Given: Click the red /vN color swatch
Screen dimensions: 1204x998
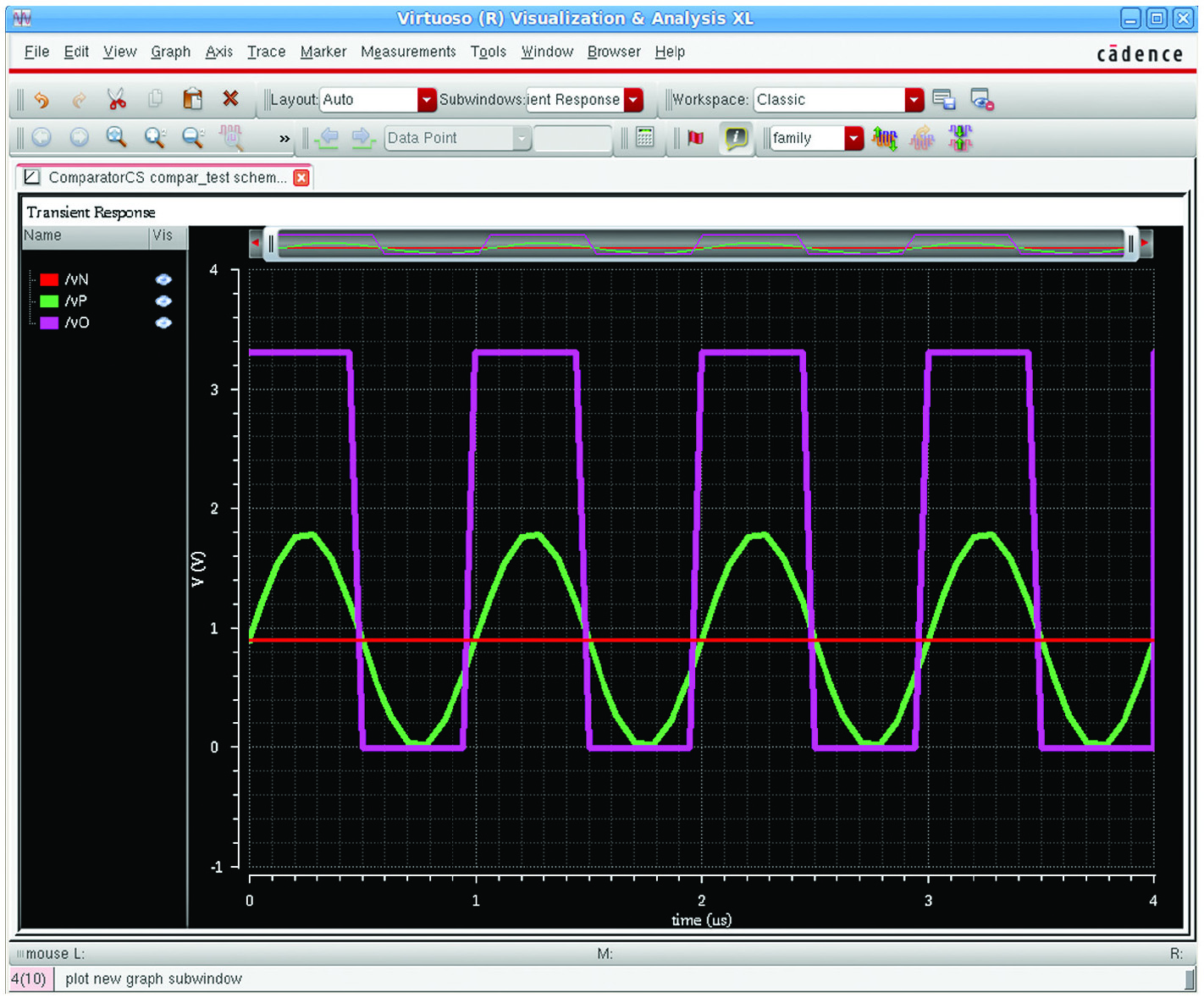Looking at the screenshot, I should point(49,279).
